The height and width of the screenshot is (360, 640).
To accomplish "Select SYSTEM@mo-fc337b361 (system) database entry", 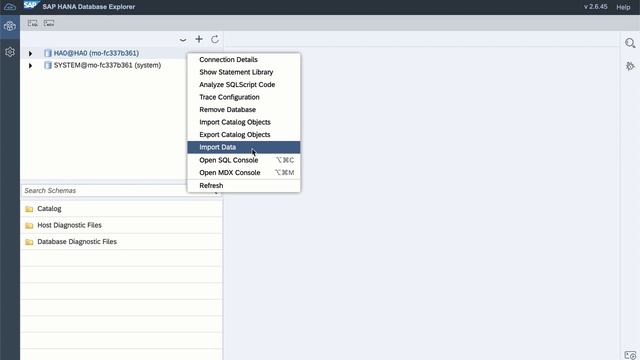I will click(107, 65).
